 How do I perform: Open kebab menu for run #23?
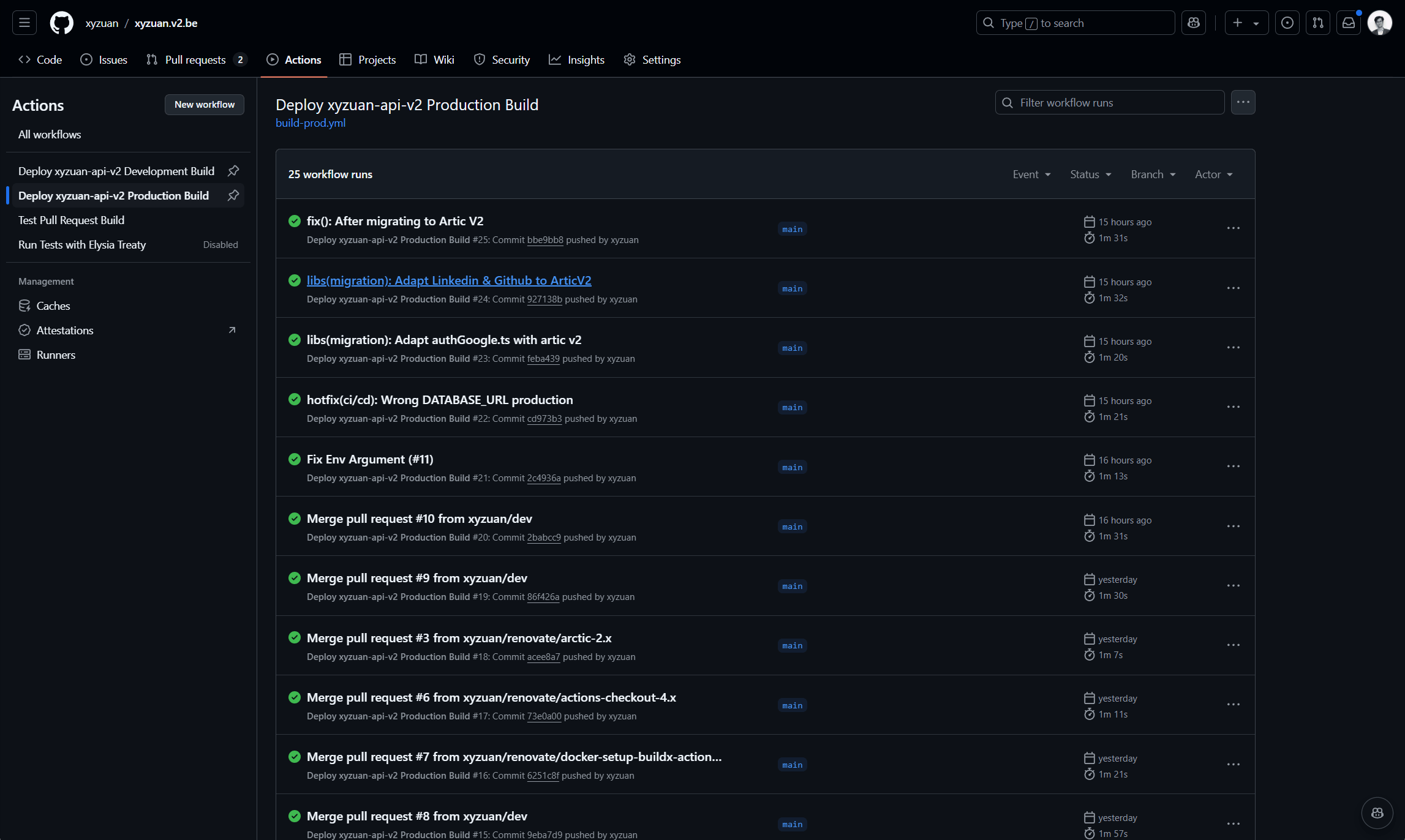pos(1233,347)
